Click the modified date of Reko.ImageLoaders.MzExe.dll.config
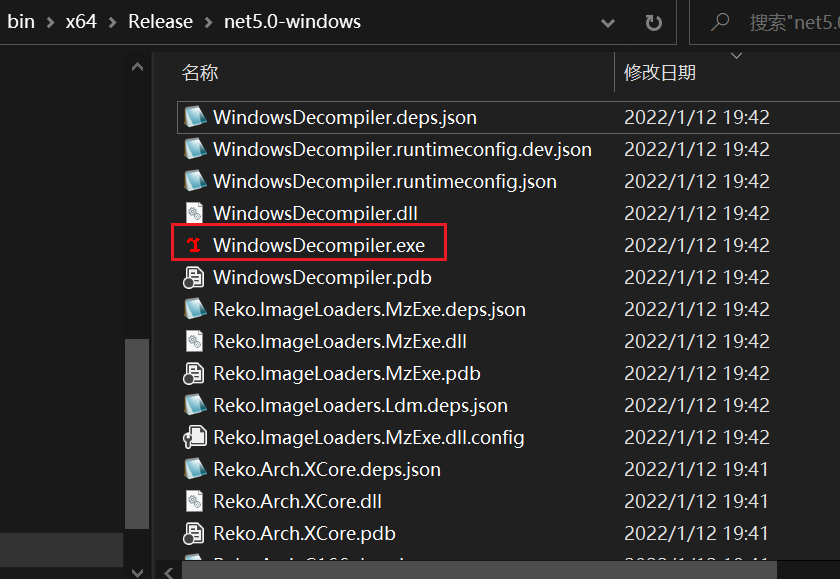840x579 pixels. coord(696,438)
